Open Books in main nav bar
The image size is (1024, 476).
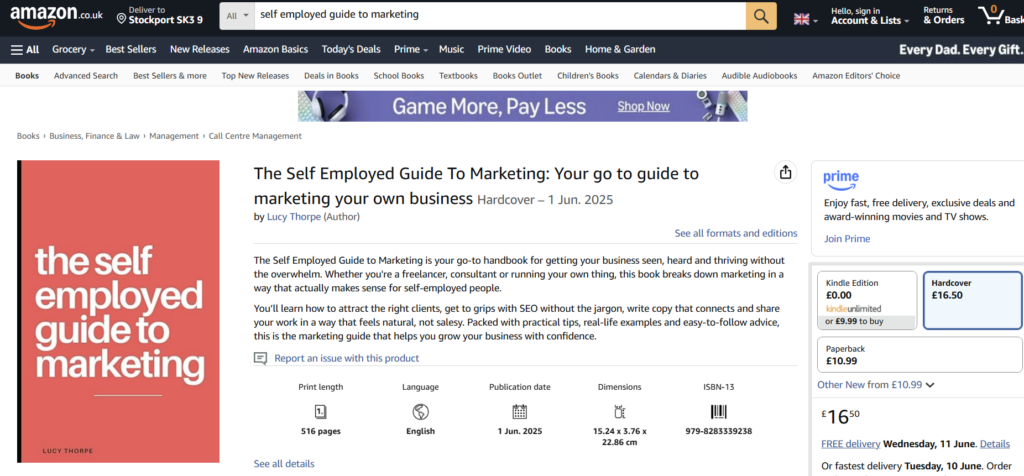click(x=558, y=50)
